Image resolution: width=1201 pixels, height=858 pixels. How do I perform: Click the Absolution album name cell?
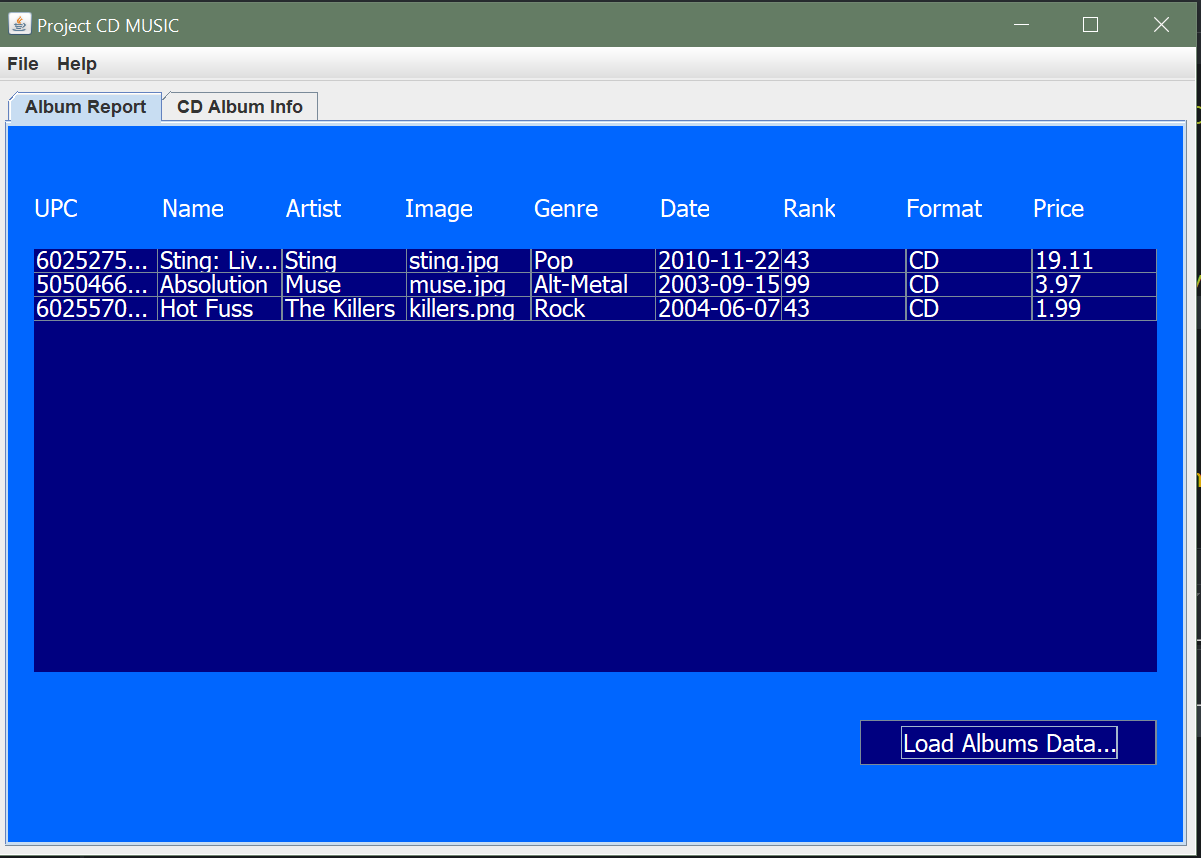220,285
